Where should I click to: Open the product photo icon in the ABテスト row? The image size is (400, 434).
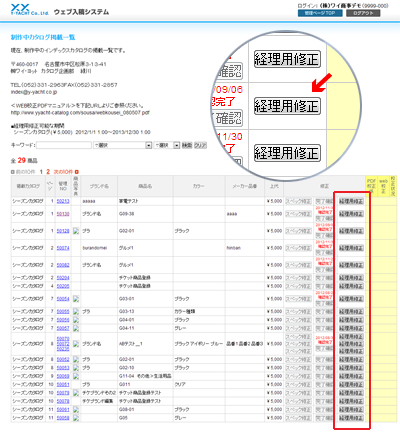76,344
